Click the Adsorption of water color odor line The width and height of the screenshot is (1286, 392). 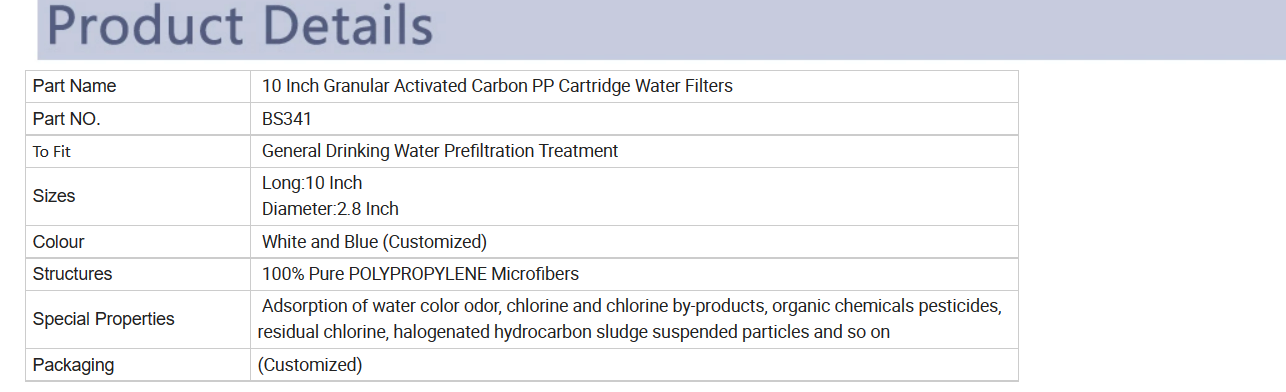pos(632,306)
